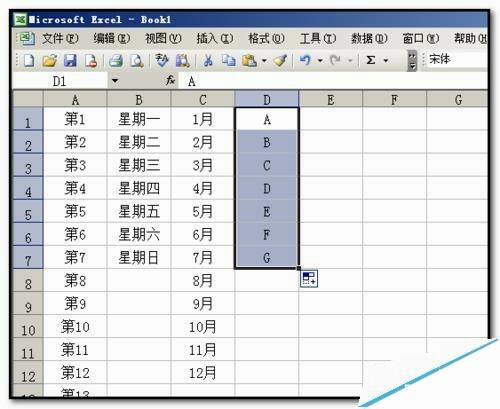Select column C header
The width and height of the screenshot is (500, 409).
click(203, 99)
